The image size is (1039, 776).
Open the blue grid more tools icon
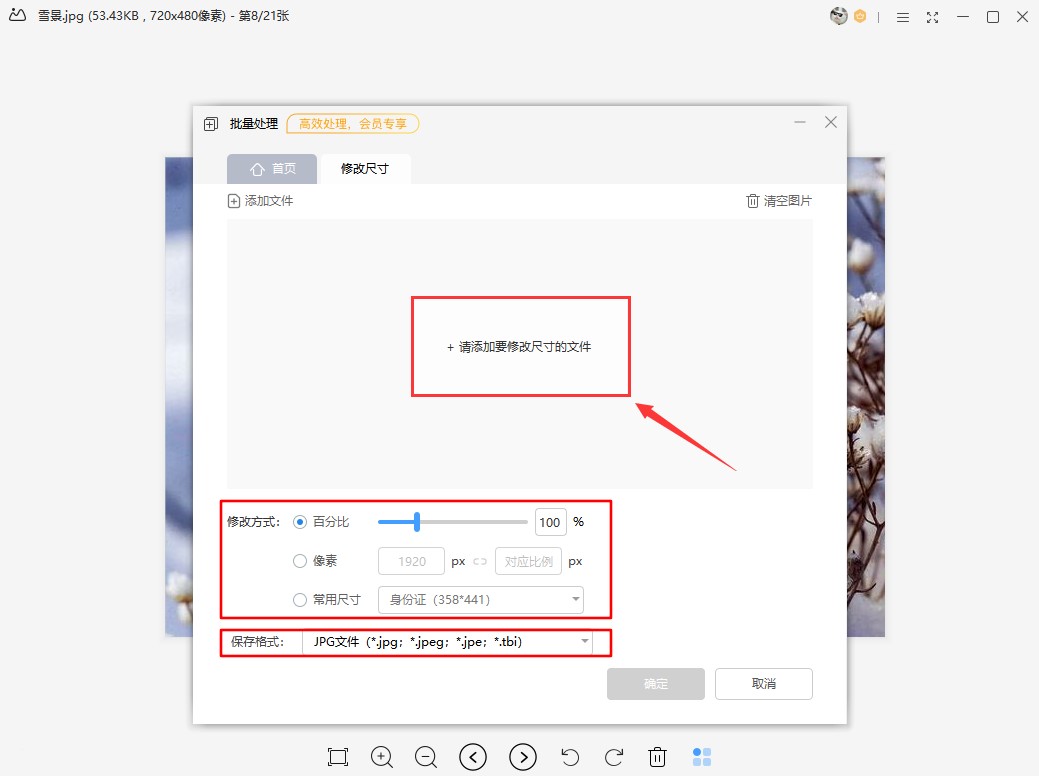(702, 757)
